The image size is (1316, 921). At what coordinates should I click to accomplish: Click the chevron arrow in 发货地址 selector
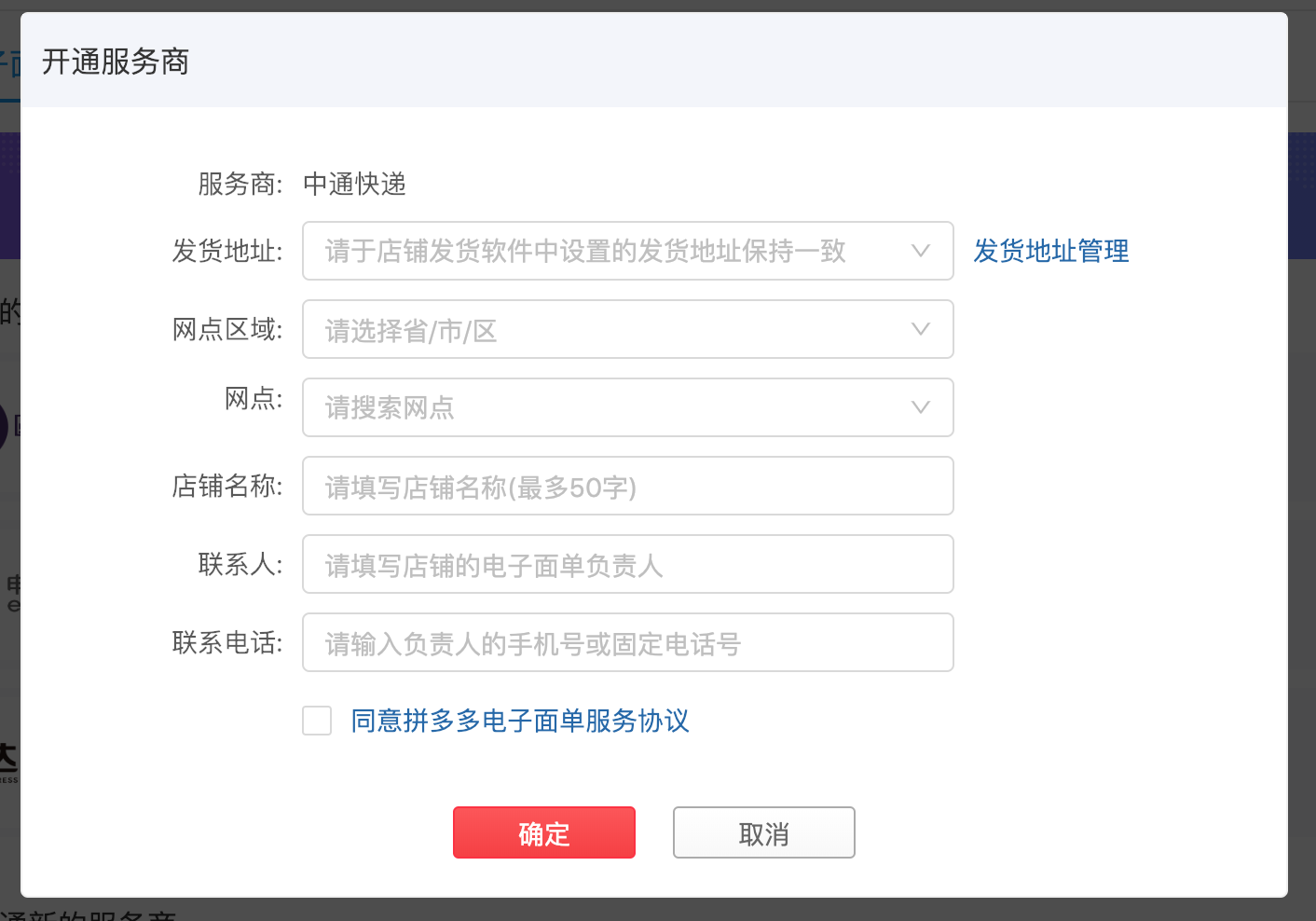click(x=921, y=251)
